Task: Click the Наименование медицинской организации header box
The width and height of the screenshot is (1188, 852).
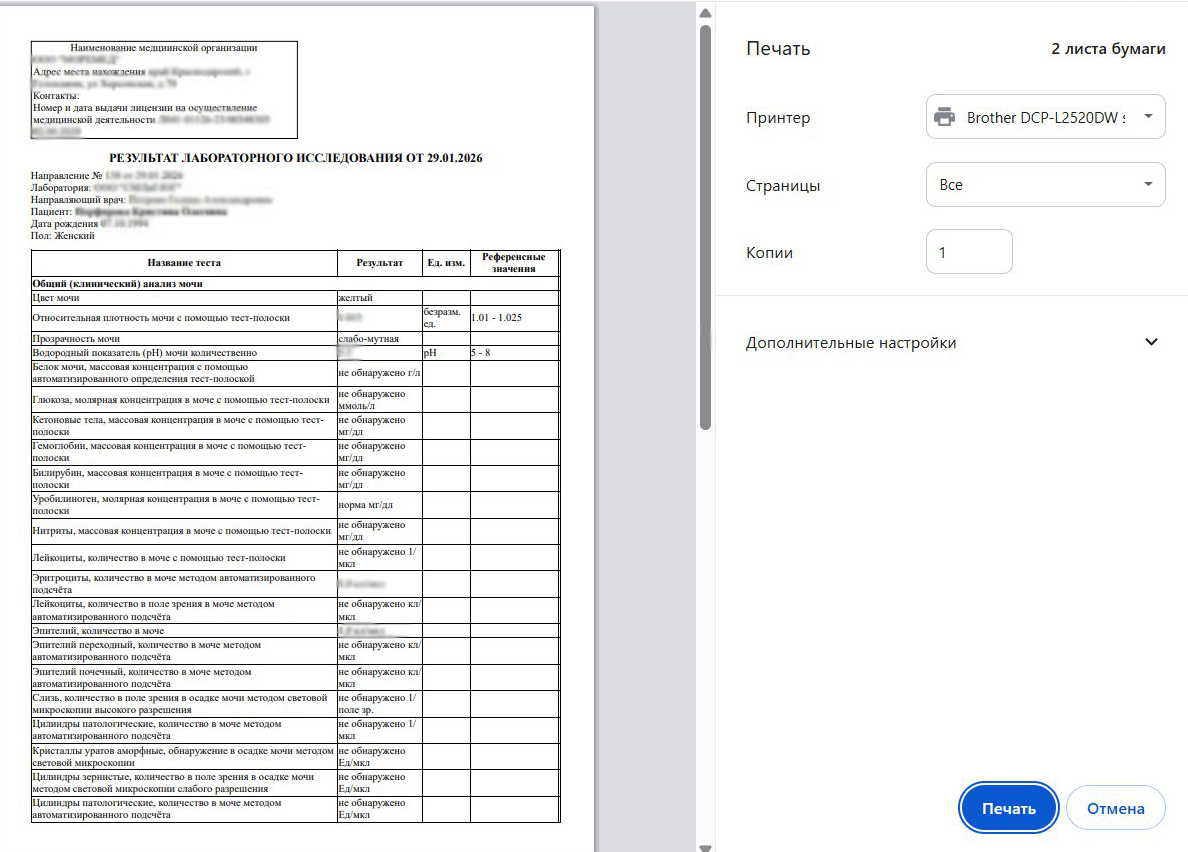Action: coord(164,89)
